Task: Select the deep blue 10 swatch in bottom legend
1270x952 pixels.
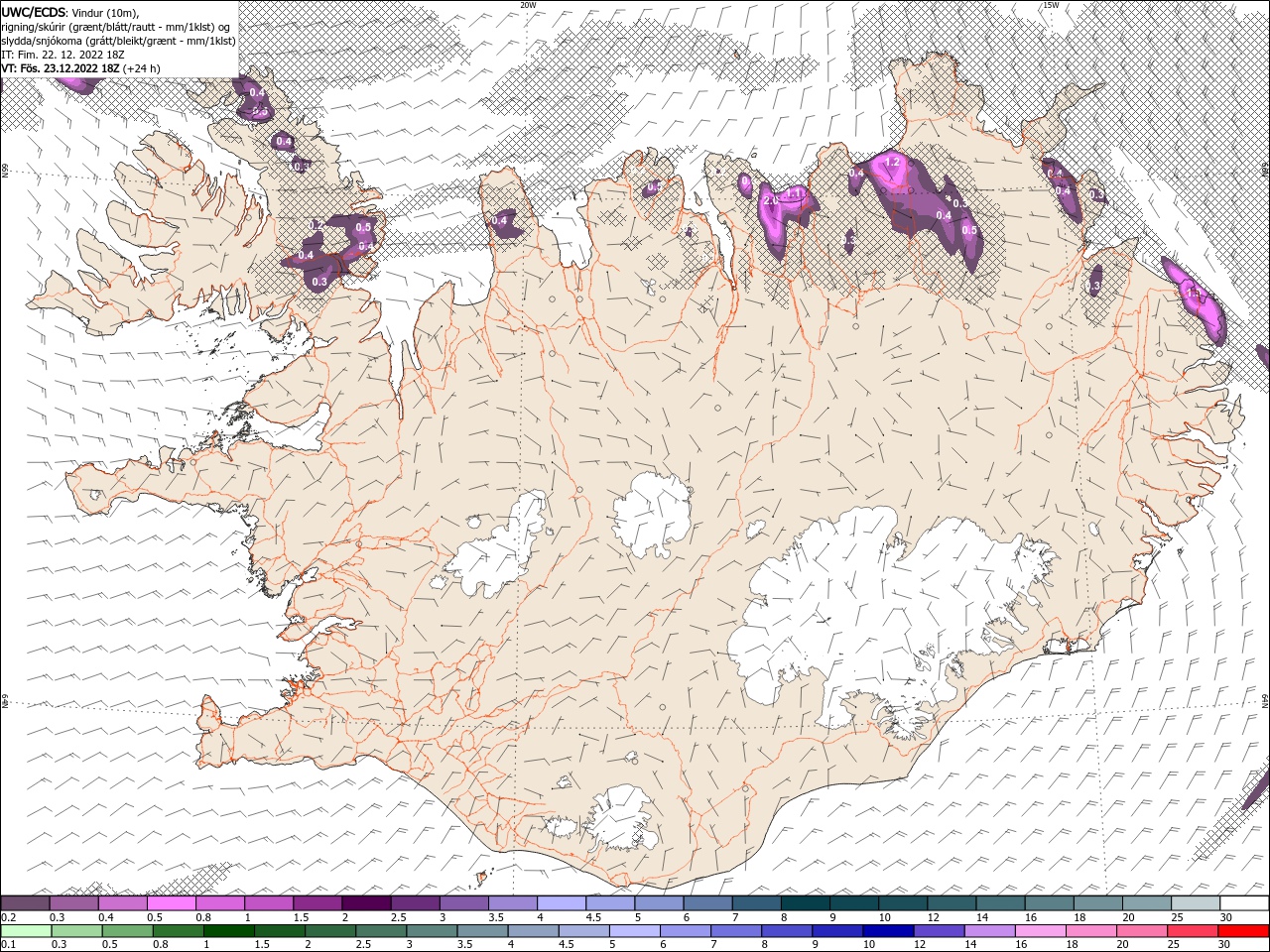Action: tap(888, 930)
